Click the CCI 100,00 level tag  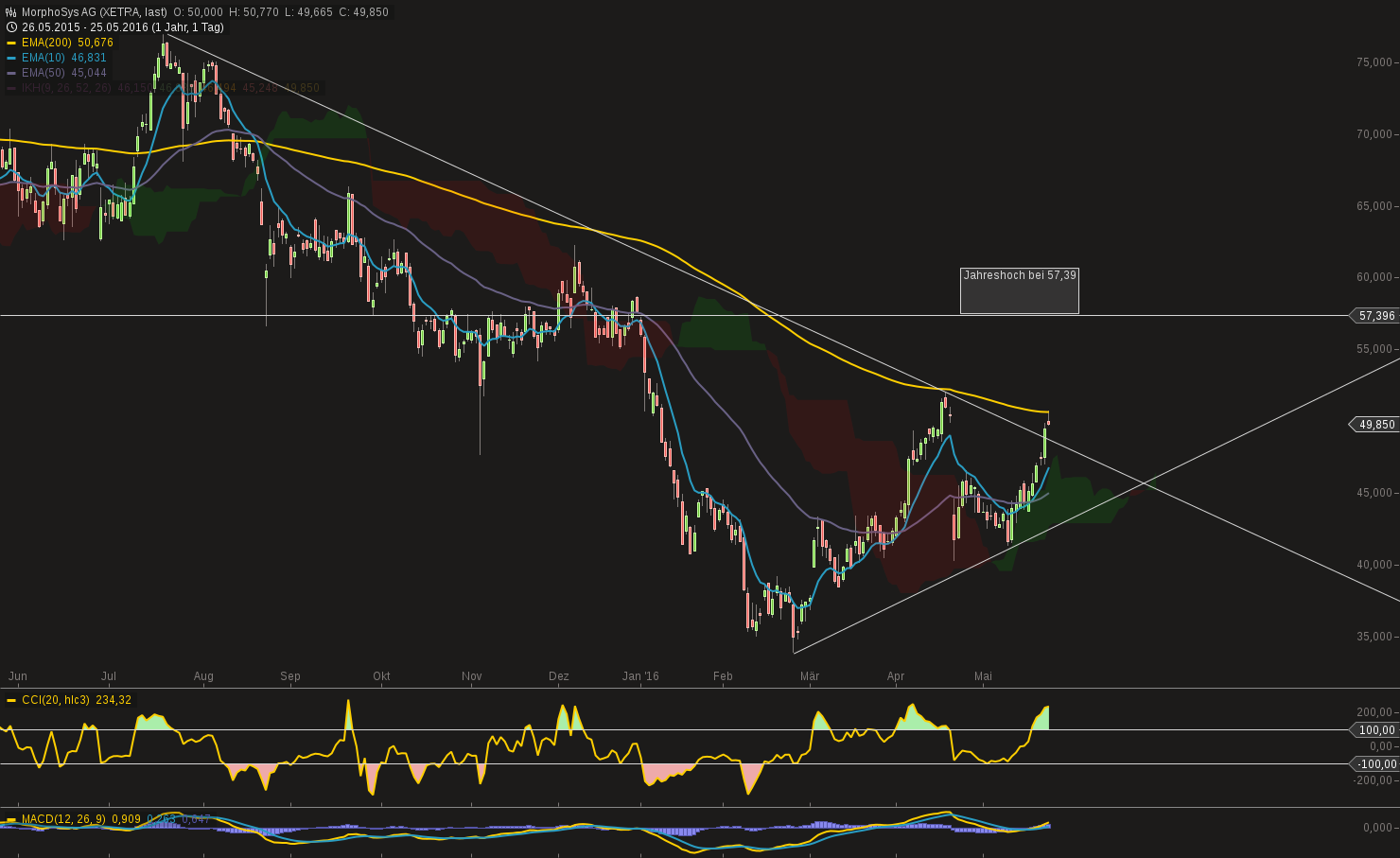point(1375,730)
